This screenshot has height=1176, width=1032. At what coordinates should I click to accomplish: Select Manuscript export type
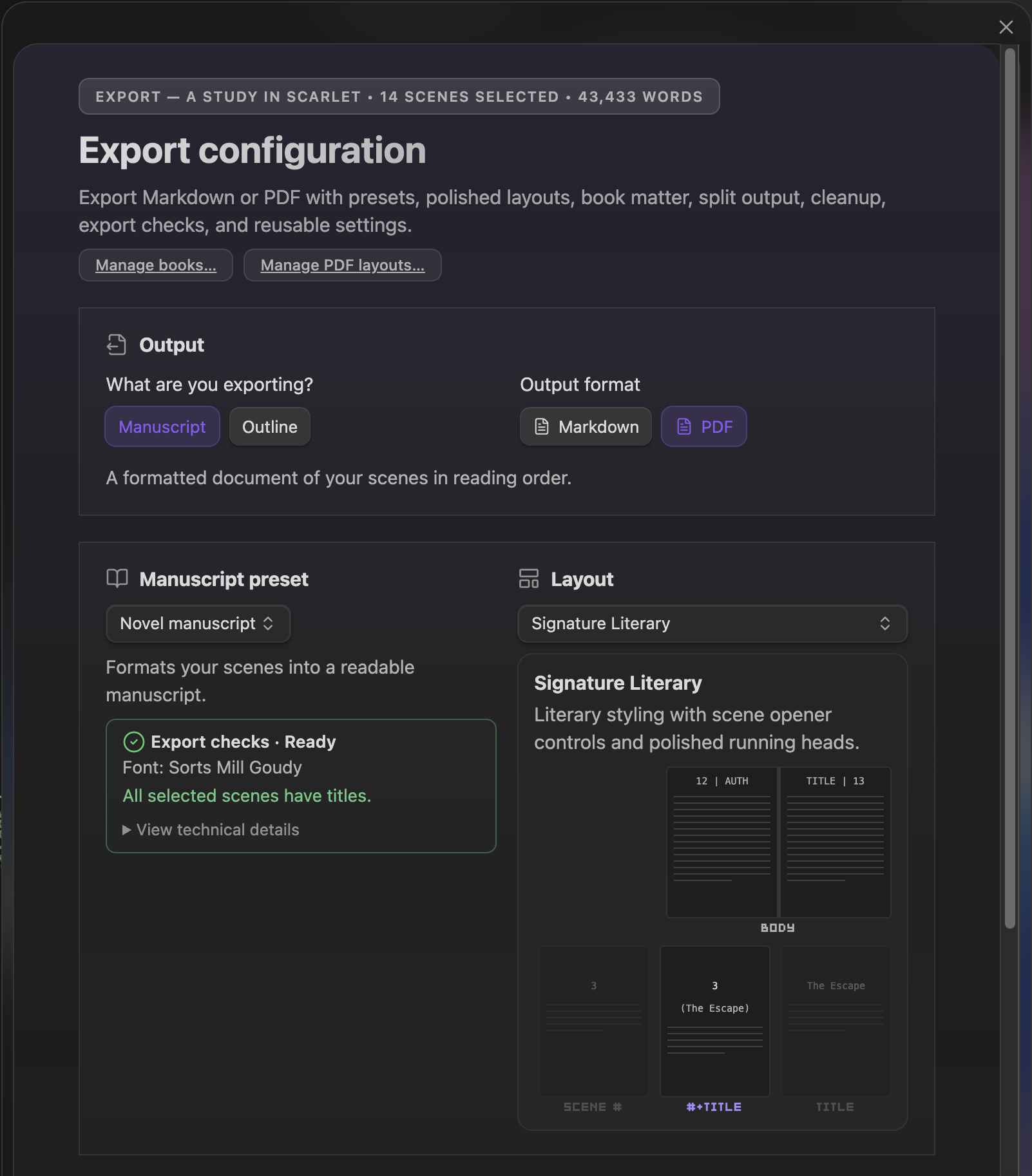click(162, 427)
